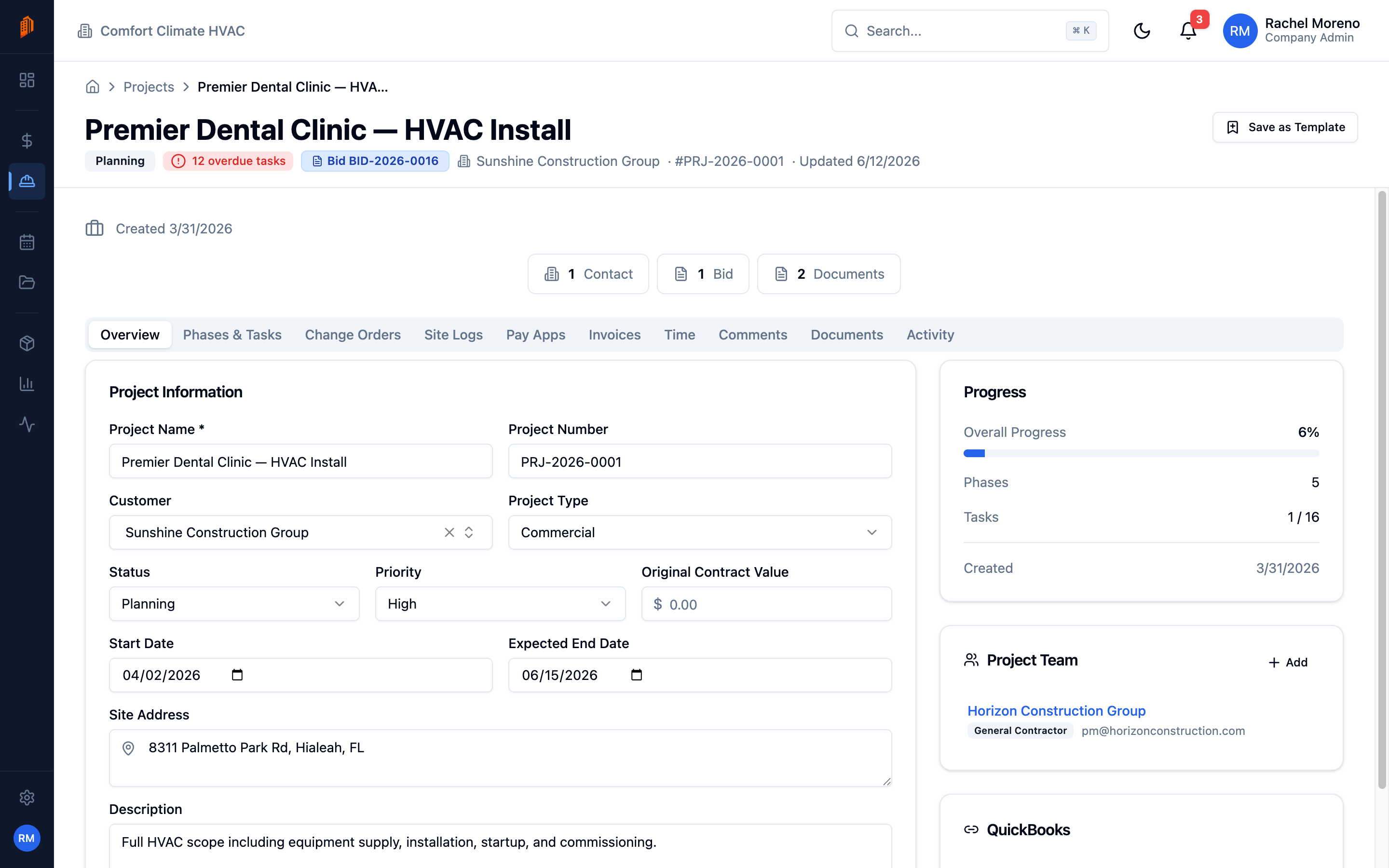Expand the Customer combo box arrows
The height and width of the screenshot is (868, 1389).
(x=469, y=533)
